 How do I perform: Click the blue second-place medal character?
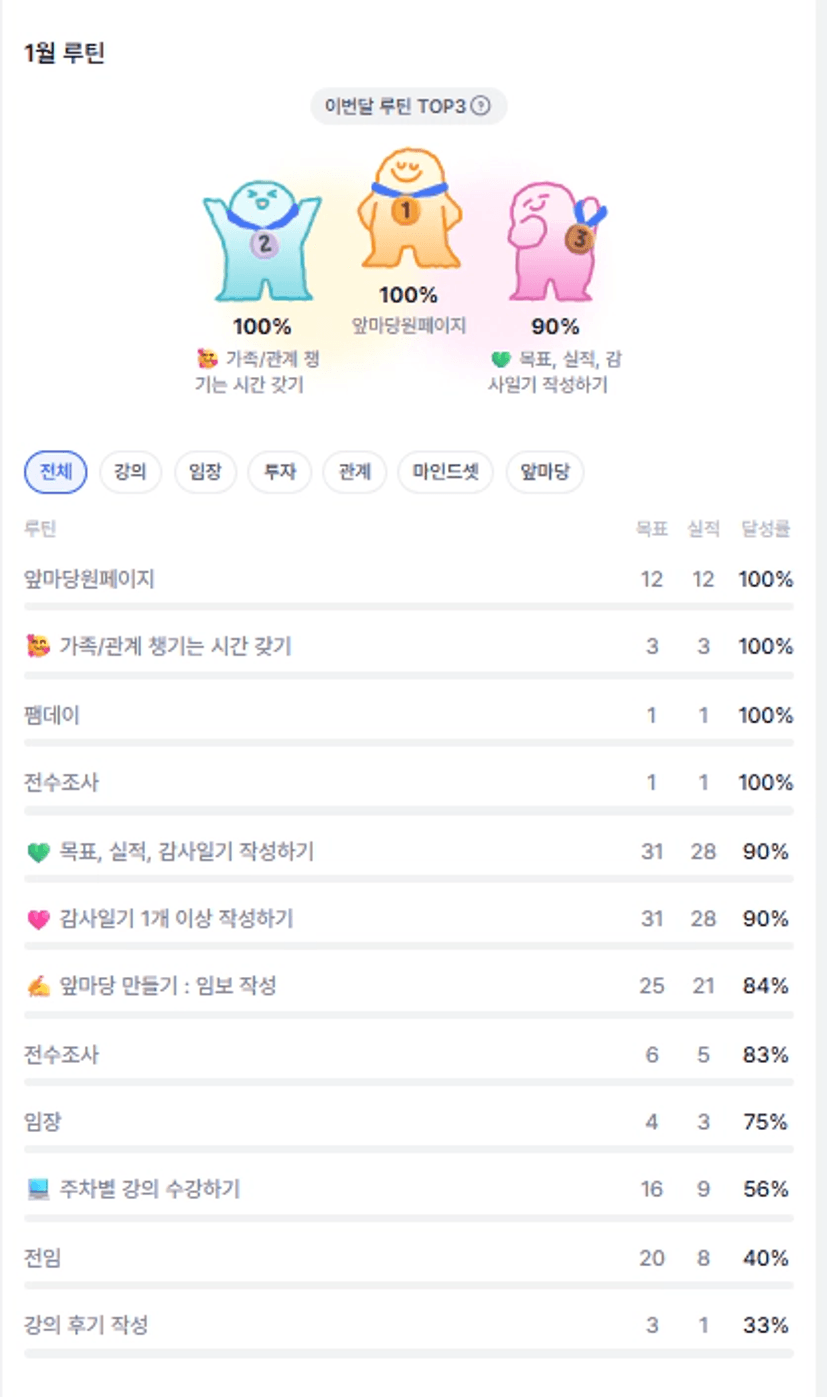[262, 241]
